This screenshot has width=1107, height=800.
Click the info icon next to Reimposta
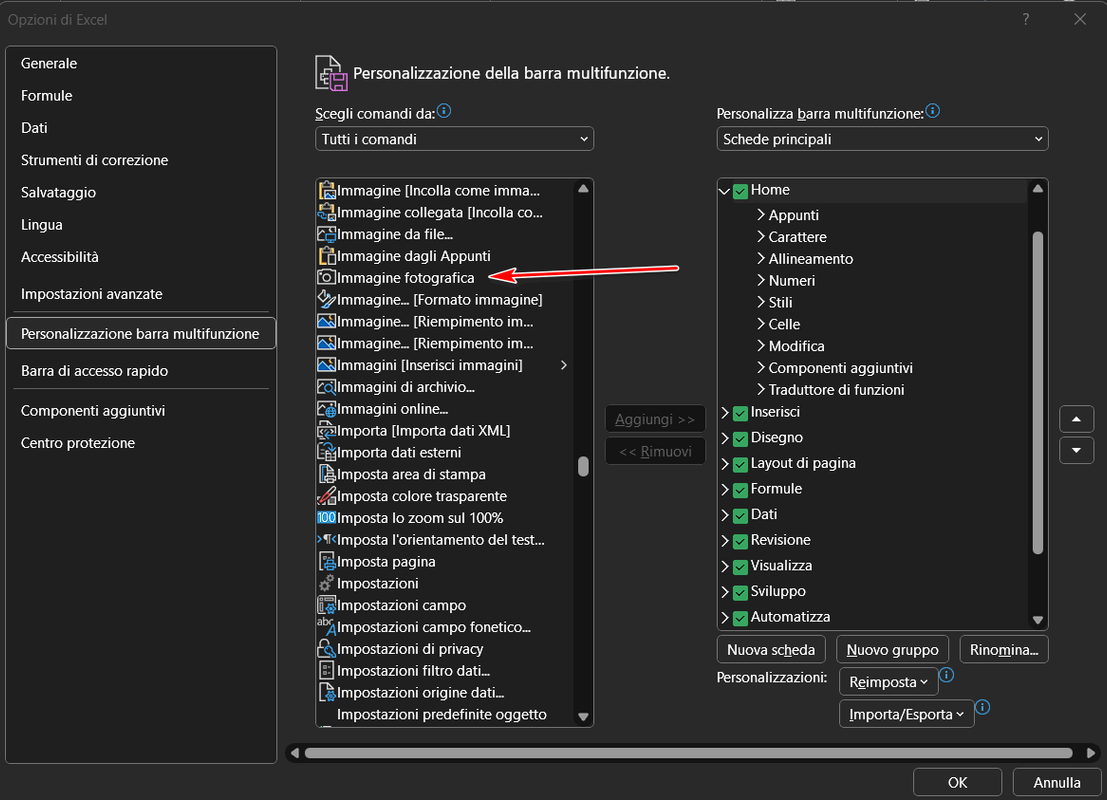[947, 675]
